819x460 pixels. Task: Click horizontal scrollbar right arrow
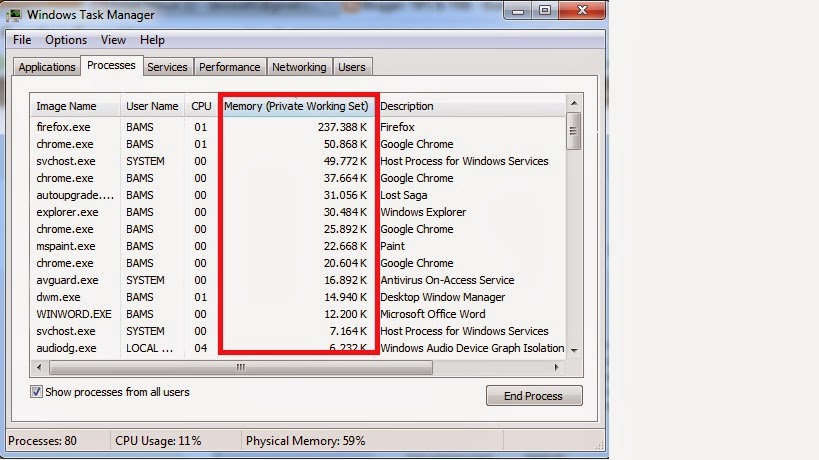(557, 367)
